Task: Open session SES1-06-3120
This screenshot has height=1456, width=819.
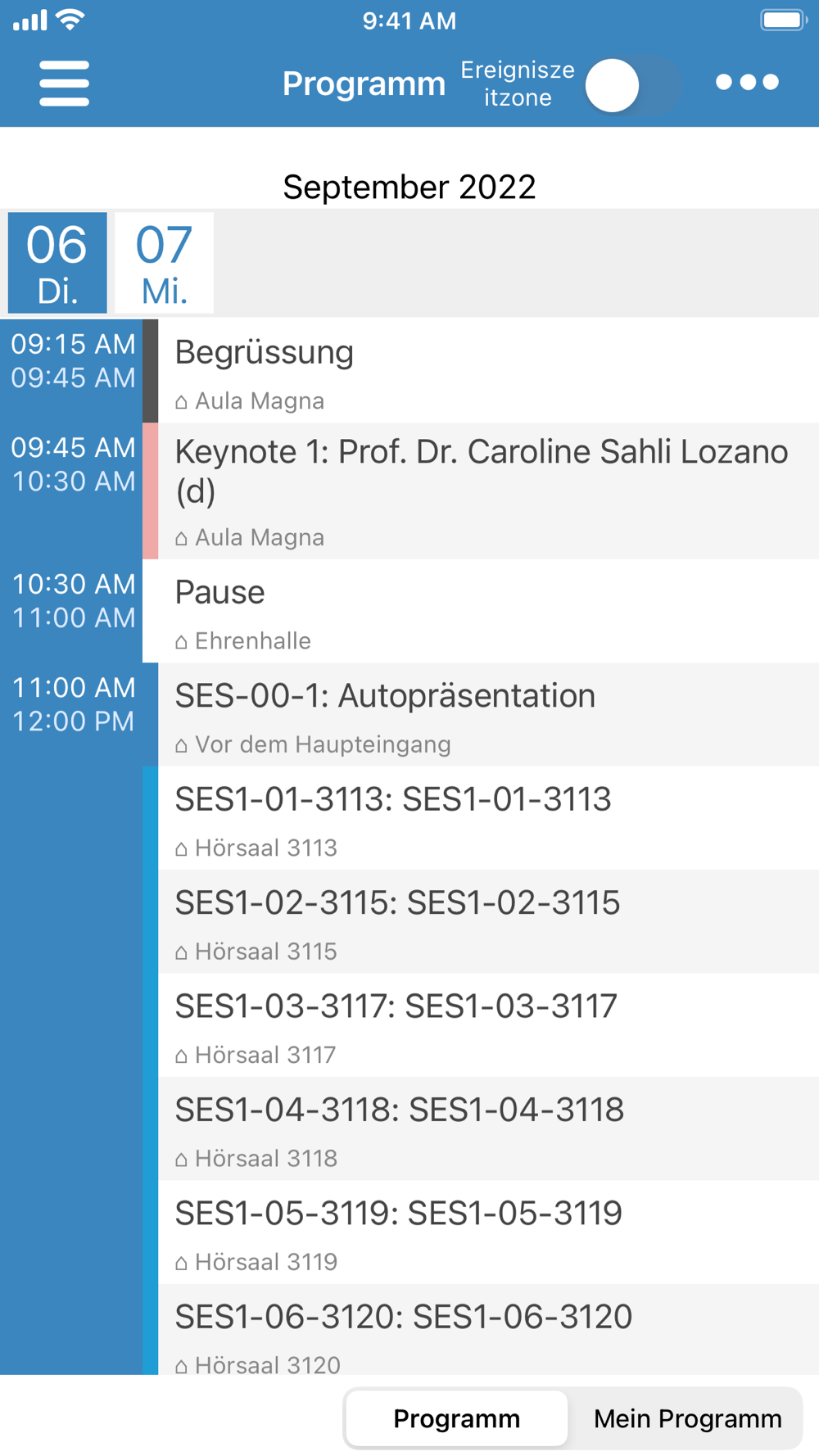Action: pos(487,1331)
